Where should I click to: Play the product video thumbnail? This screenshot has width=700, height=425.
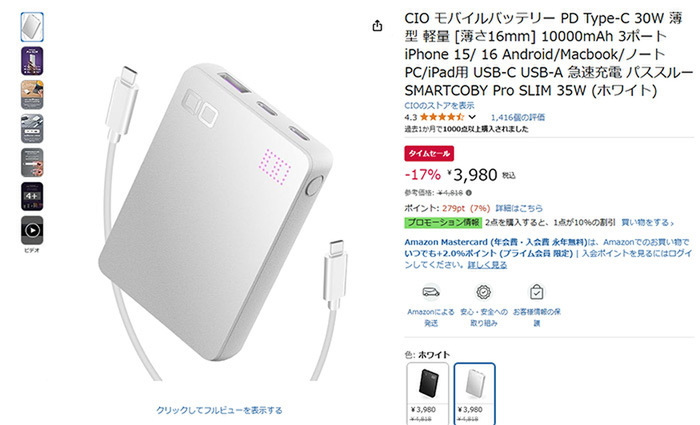tap(32, 230)
